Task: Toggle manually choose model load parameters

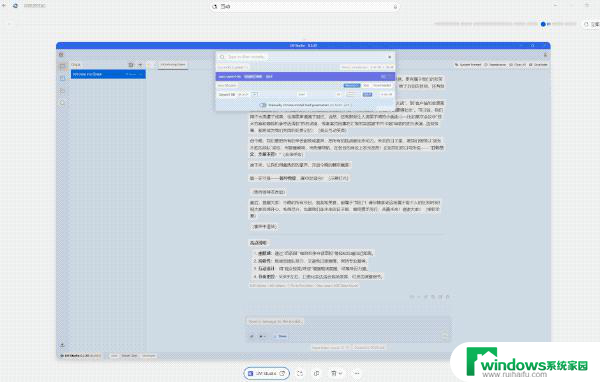Action: point(263,105)
